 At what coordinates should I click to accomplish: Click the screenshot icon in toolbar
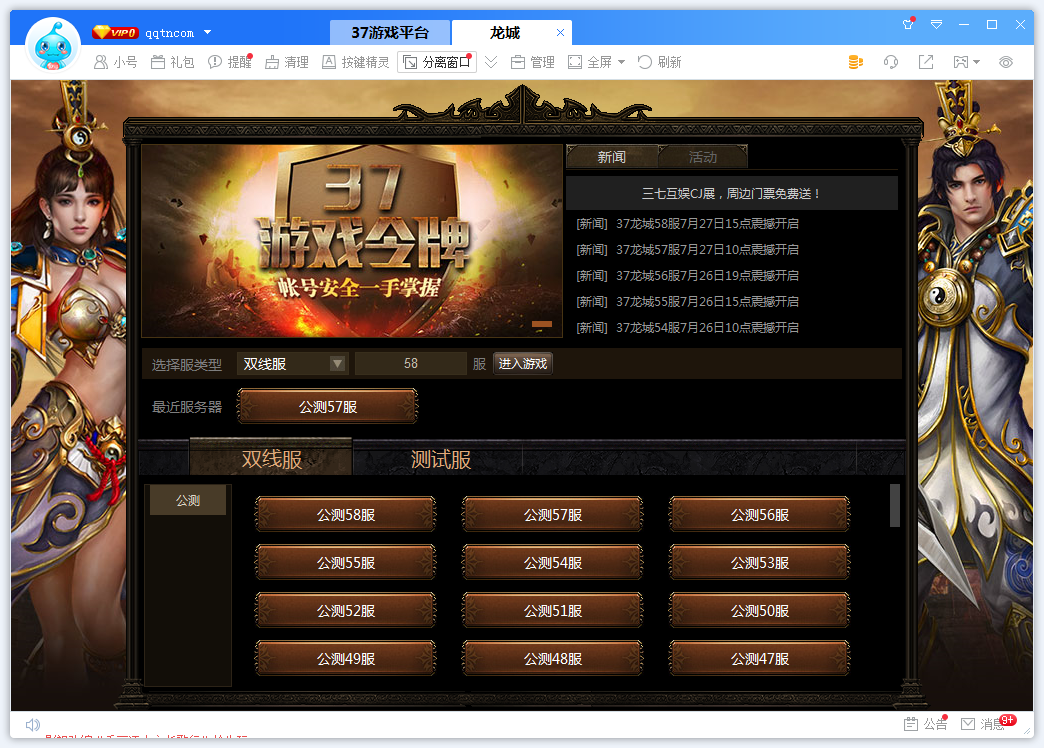click(x=961, y=62)
